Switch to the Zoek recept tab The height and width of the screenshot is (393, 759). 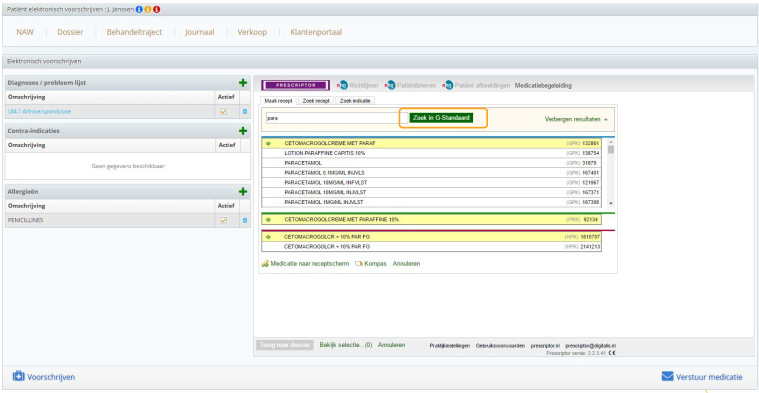[x=316, y=101]
